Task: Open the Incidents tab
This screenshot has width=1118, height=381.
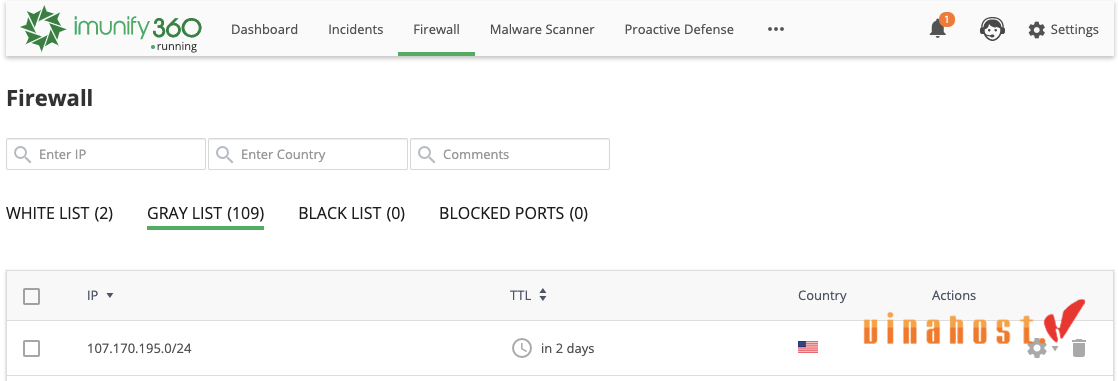Action: pos(356,29)
